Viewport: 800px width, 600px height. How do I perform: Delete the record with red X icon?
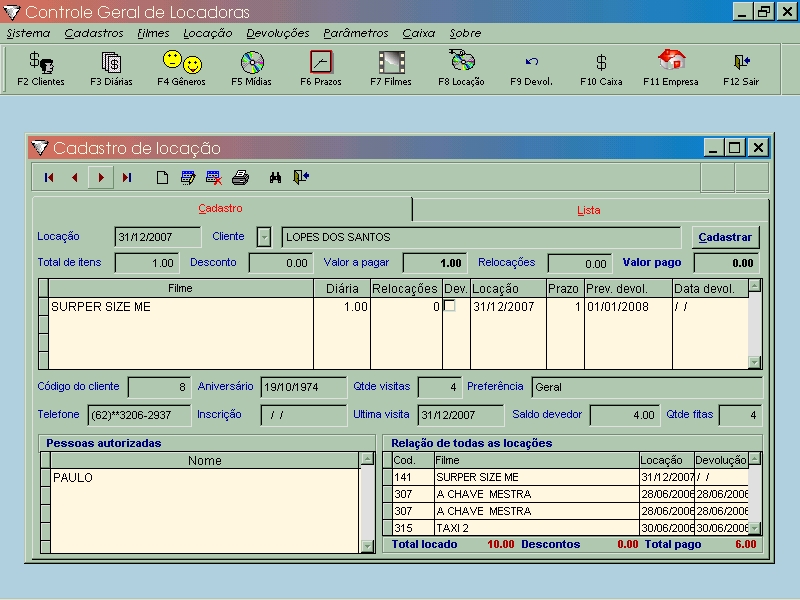214,178
